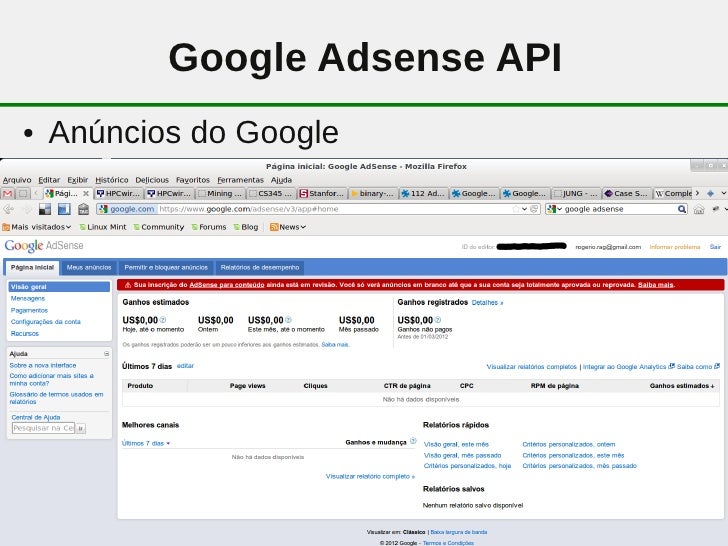The height and width of the screenshot is (546, 728).
Task: List all tabs dropdown arrow
Action: point(723,193)
